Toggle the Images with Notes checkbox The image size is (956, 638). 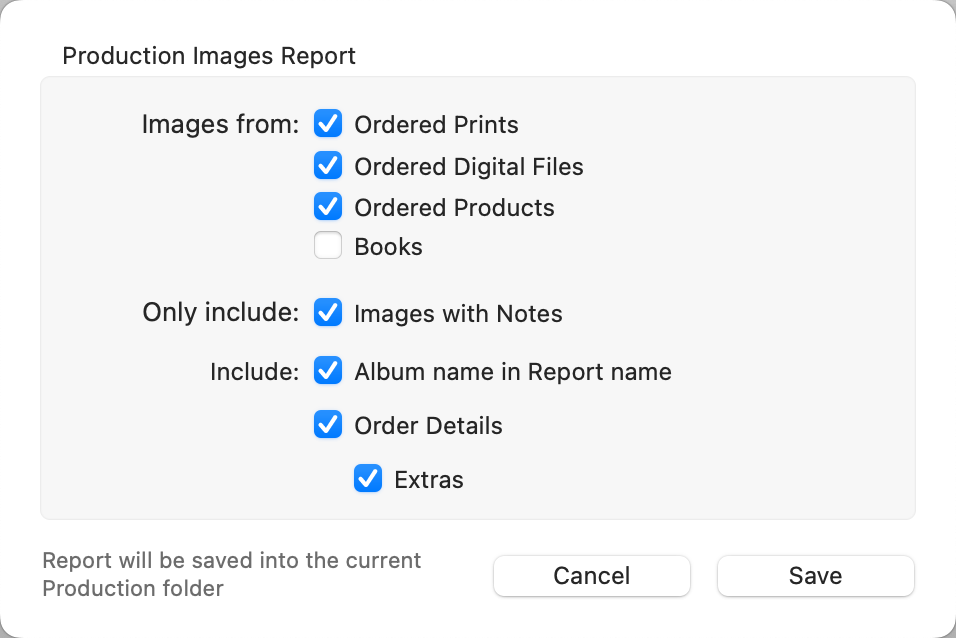(x=328, y=313)
